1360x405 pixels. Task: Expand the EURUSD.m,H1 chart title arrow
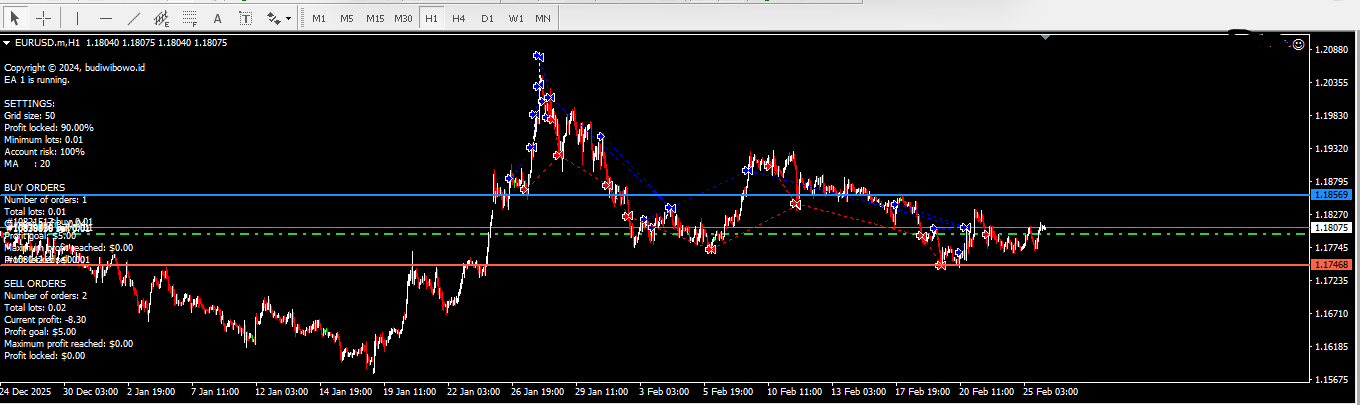pyautogui.click(x=7, y=43)
